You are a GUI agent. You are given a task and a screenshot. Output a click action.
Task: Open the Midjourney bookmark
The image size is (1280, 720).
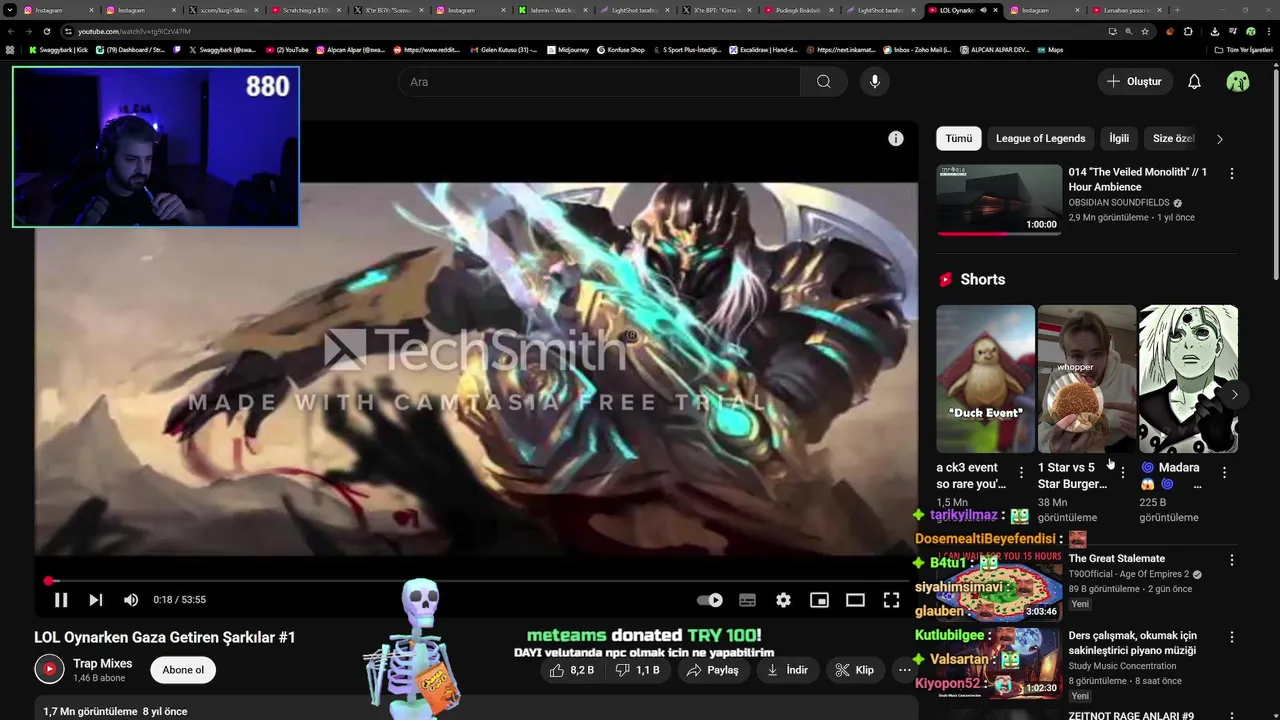[566, 49]
